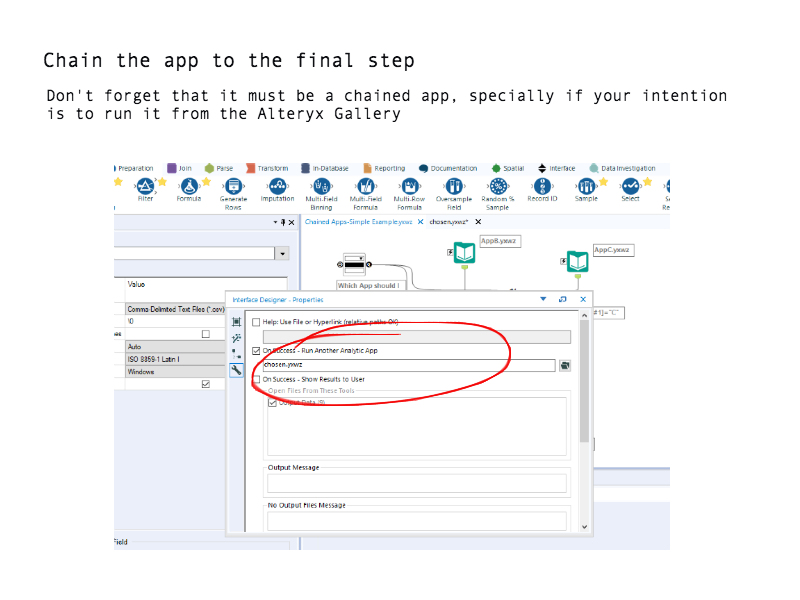Open the wrench Properties icon in Interface Designer
Viewport: 800px width, 600px height.
point(237,370)
